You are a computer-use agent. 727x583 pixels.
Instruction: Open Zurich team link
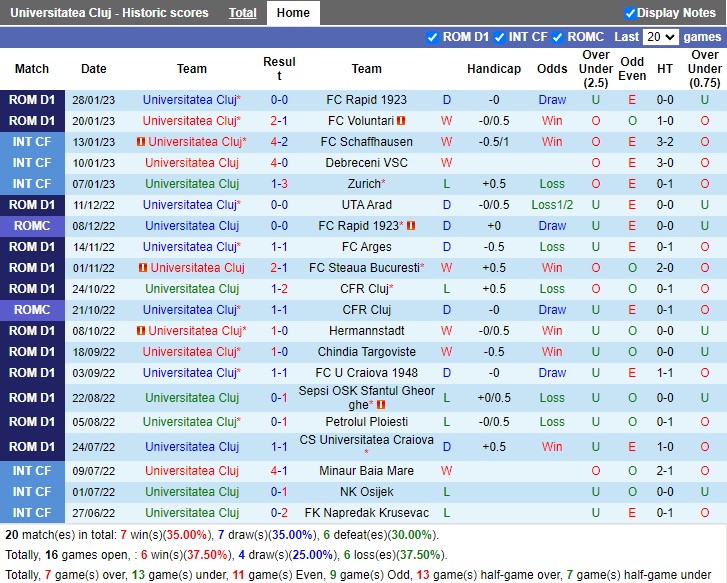(x=363, y=184)
